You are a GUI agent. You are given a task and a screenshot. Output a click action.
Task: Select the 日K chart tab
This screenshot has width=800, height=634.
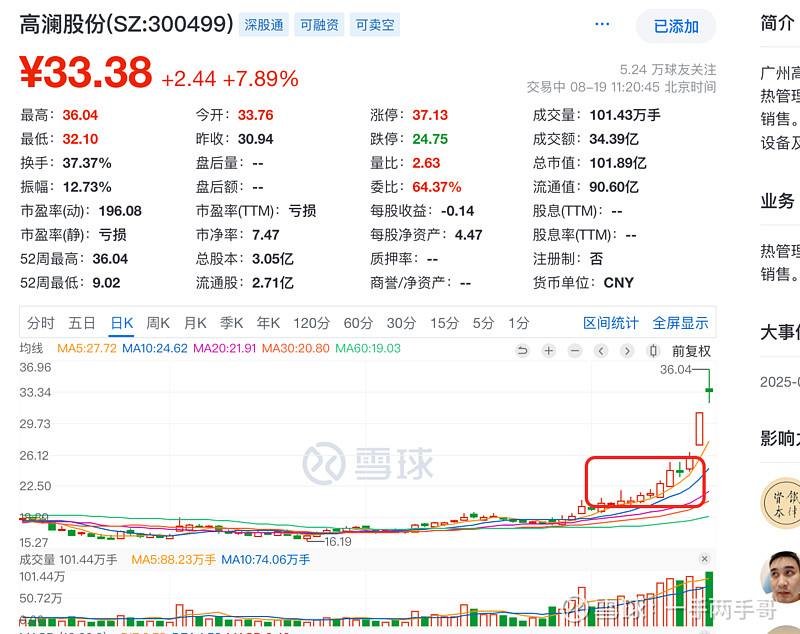coord(121,323)
